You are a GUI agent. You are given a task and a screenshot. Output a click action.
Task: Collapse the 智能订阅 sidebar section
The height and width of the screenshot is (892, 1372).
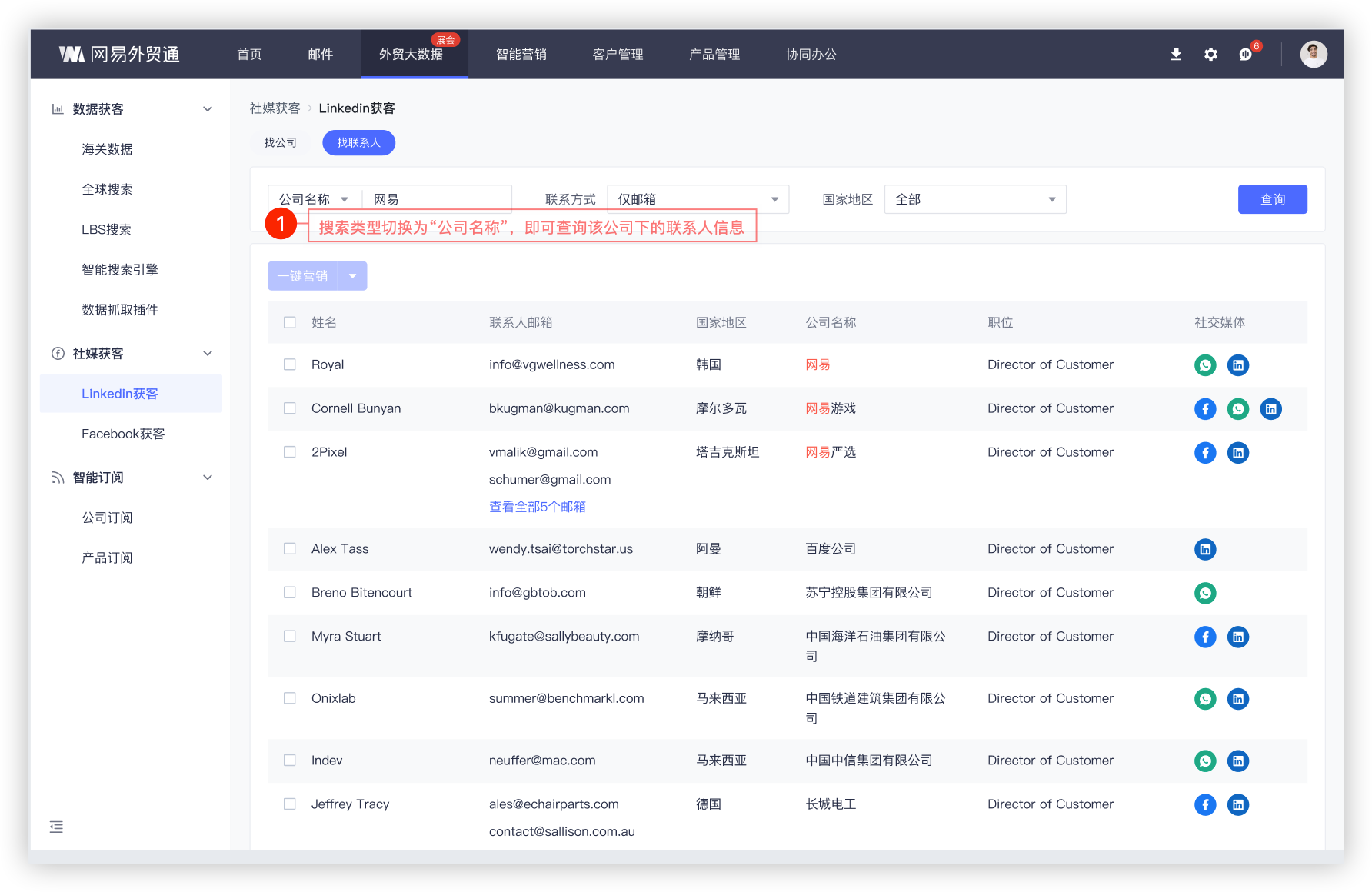coord(208,478)
